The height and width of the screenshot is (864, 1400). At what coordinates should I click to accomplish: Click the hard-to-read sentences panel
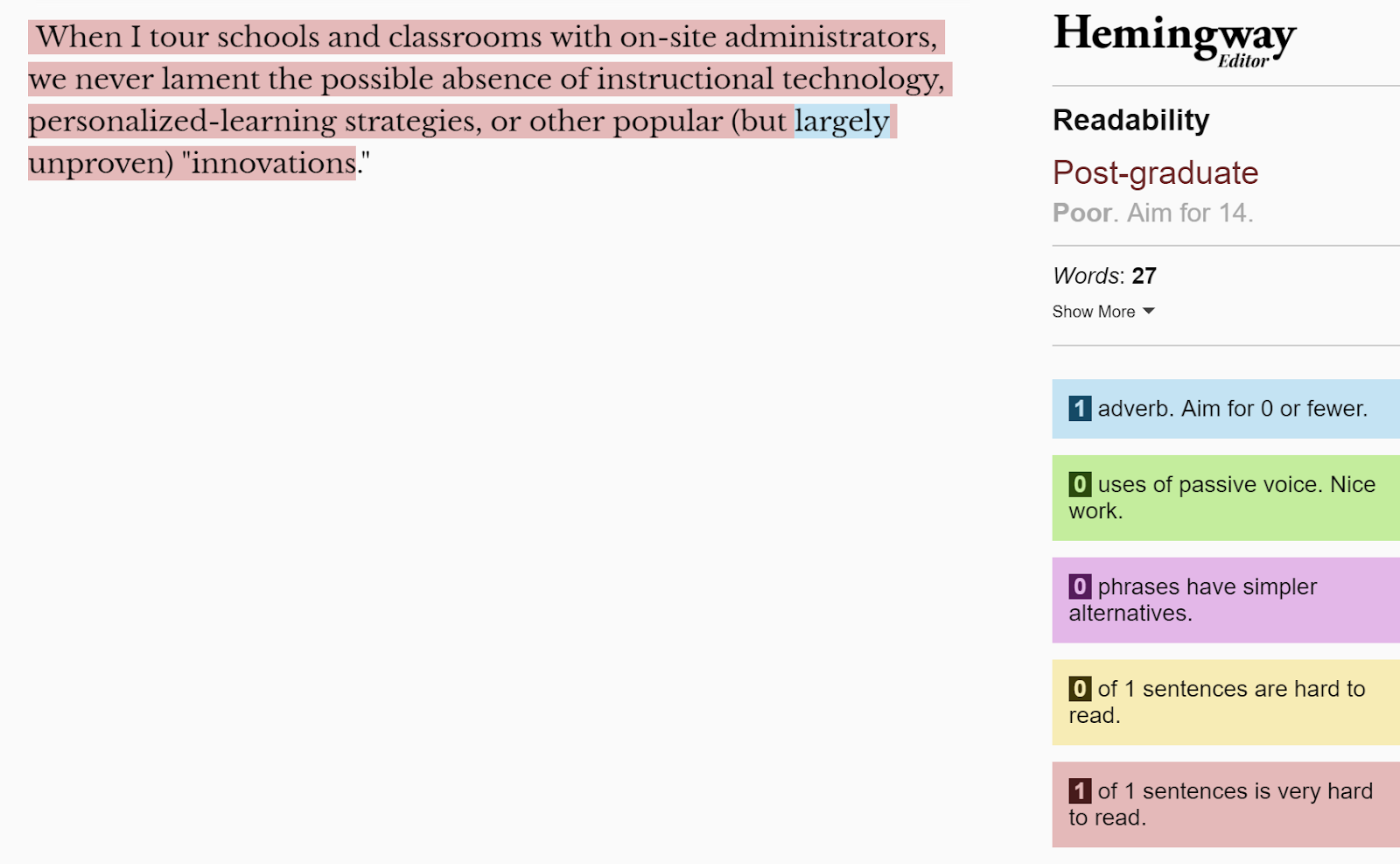click(x=1226, y=702)
